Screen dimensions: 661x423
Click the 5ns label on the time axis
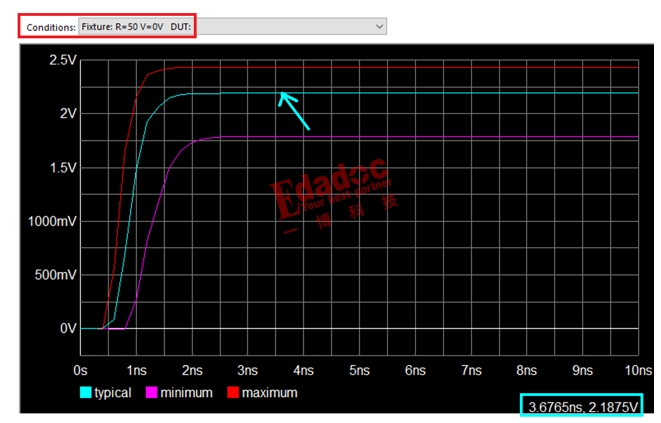click(x=360, y=369)
